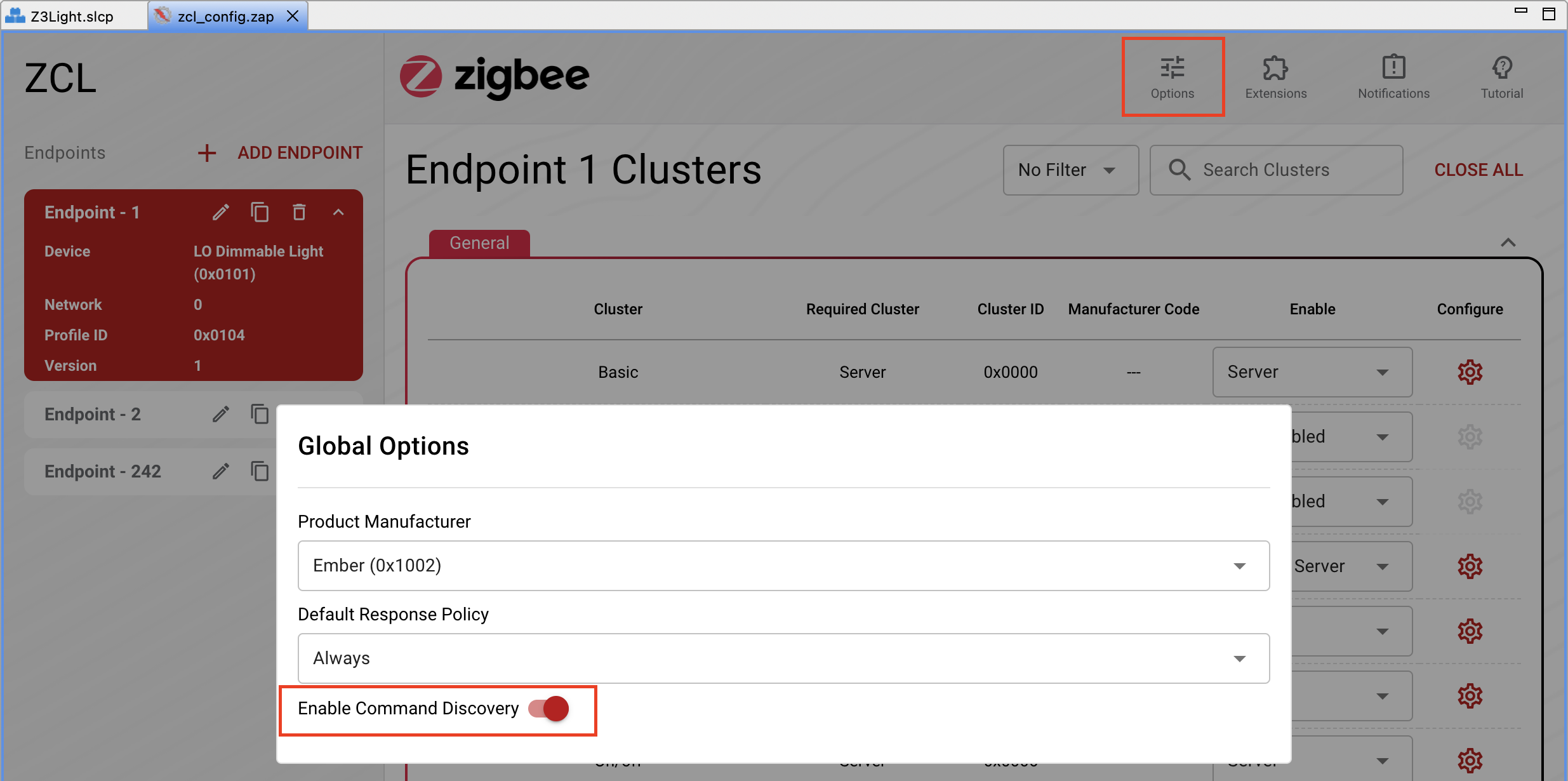Screen dimensions: 1568x781
Task: Edit Endpoint - 242 with pencil icon
Action: pyautogui.click(x=221, y=472)
